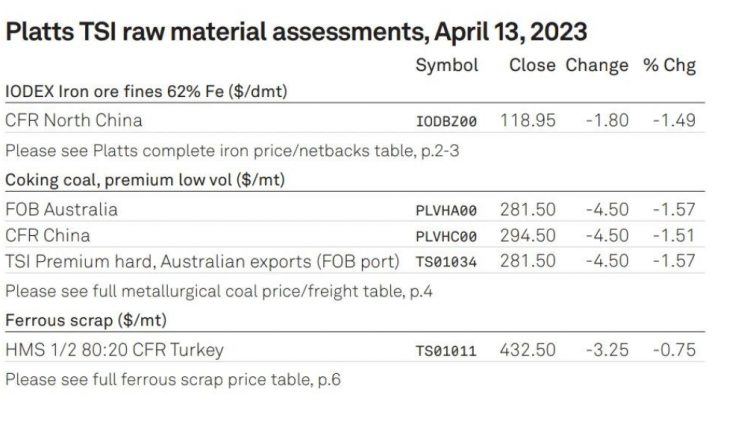Select the Symbol column header
Image resolution: width=750 pixels, height=430 pixels.
coord(447,66)
